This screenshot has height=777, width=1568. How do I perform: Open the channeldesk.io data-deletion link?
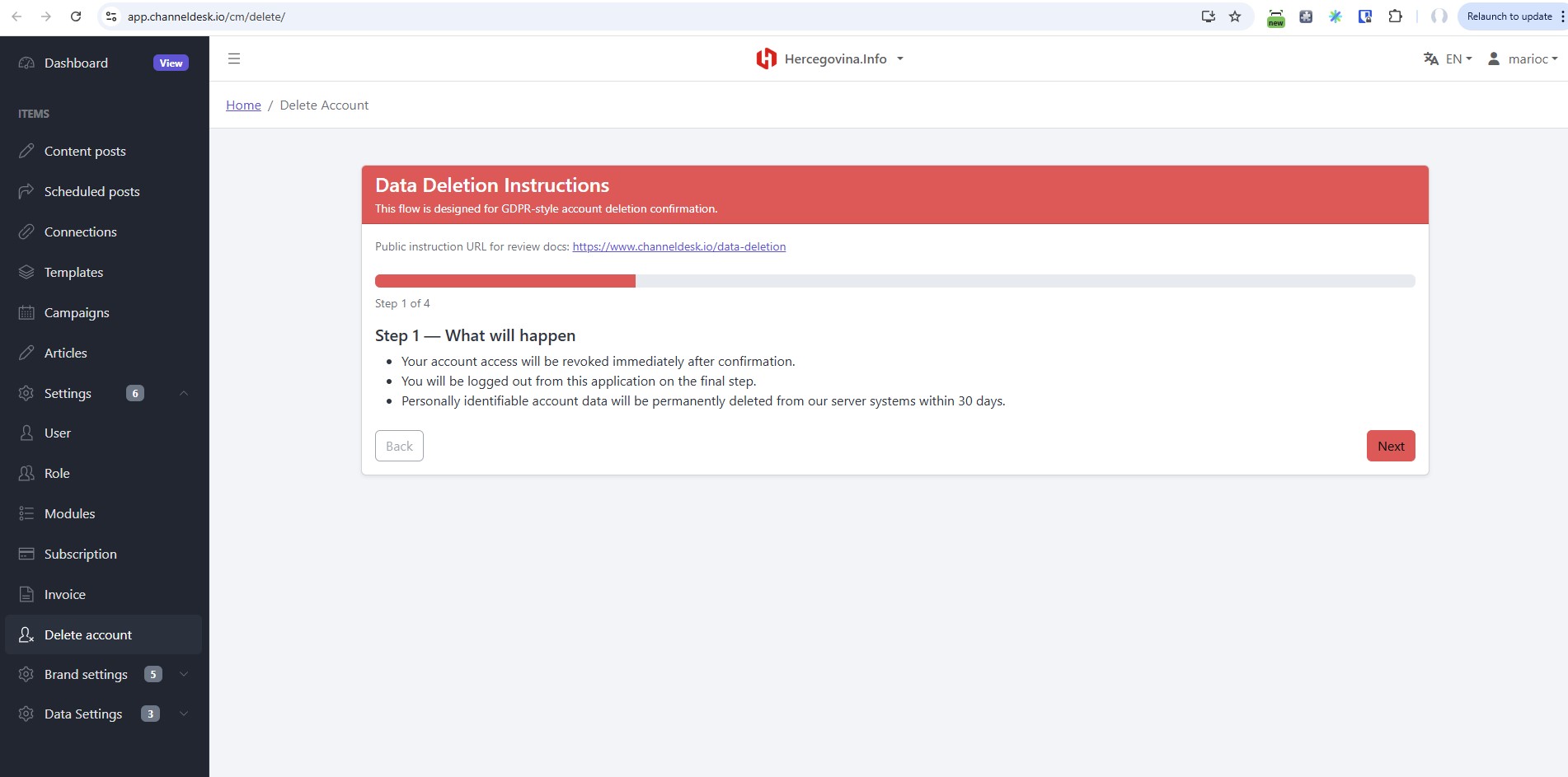pyautogui.click(x=678, y=246)
